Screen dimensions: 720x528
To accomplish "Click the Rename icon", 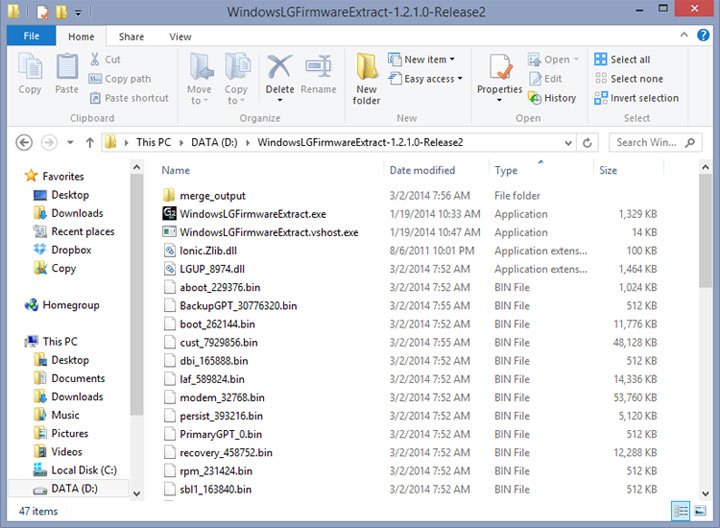I will pos(318,67).
